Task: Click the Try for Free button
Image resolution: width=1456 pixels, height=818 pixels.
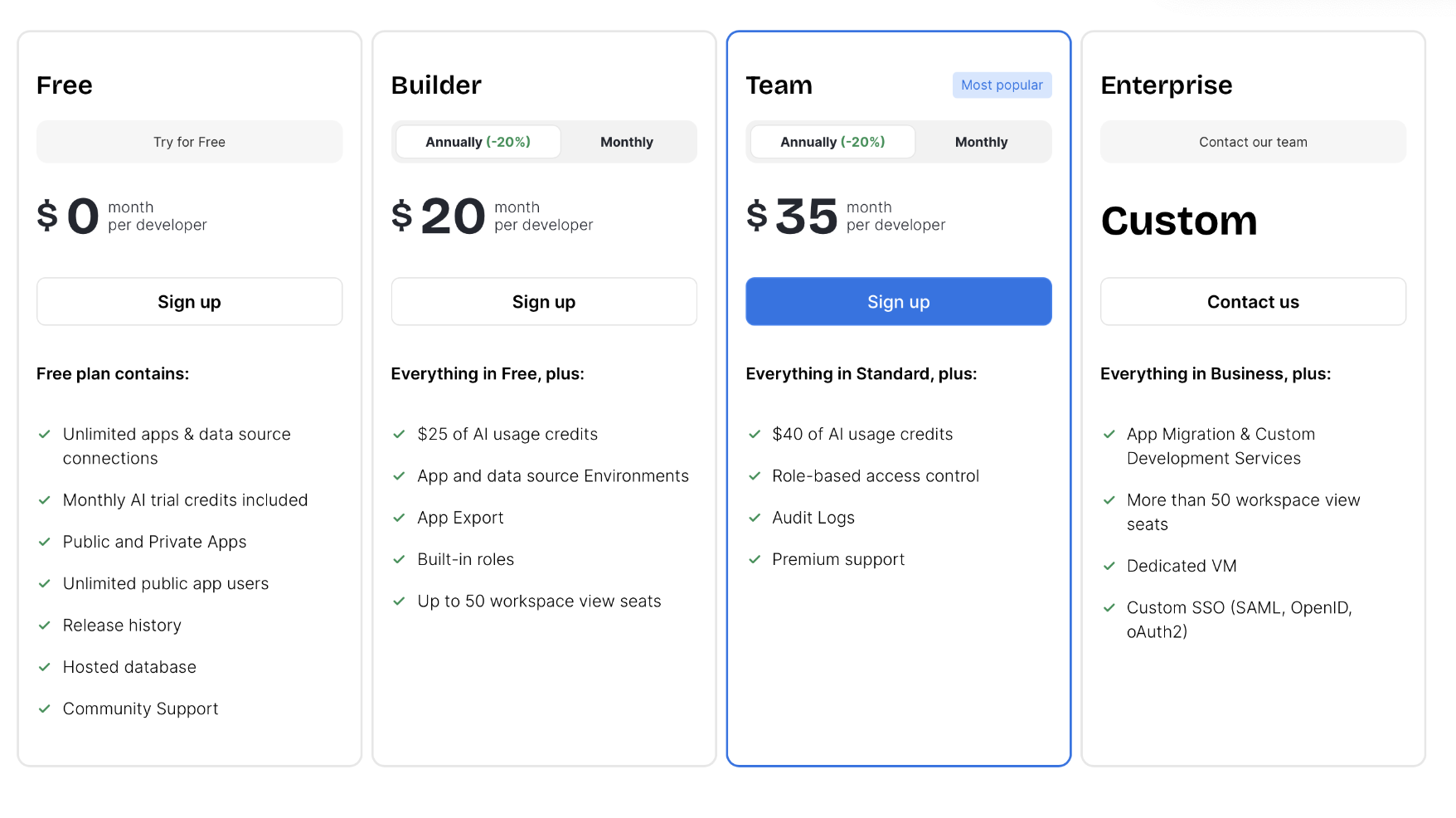Action: [x=189, y=141]
